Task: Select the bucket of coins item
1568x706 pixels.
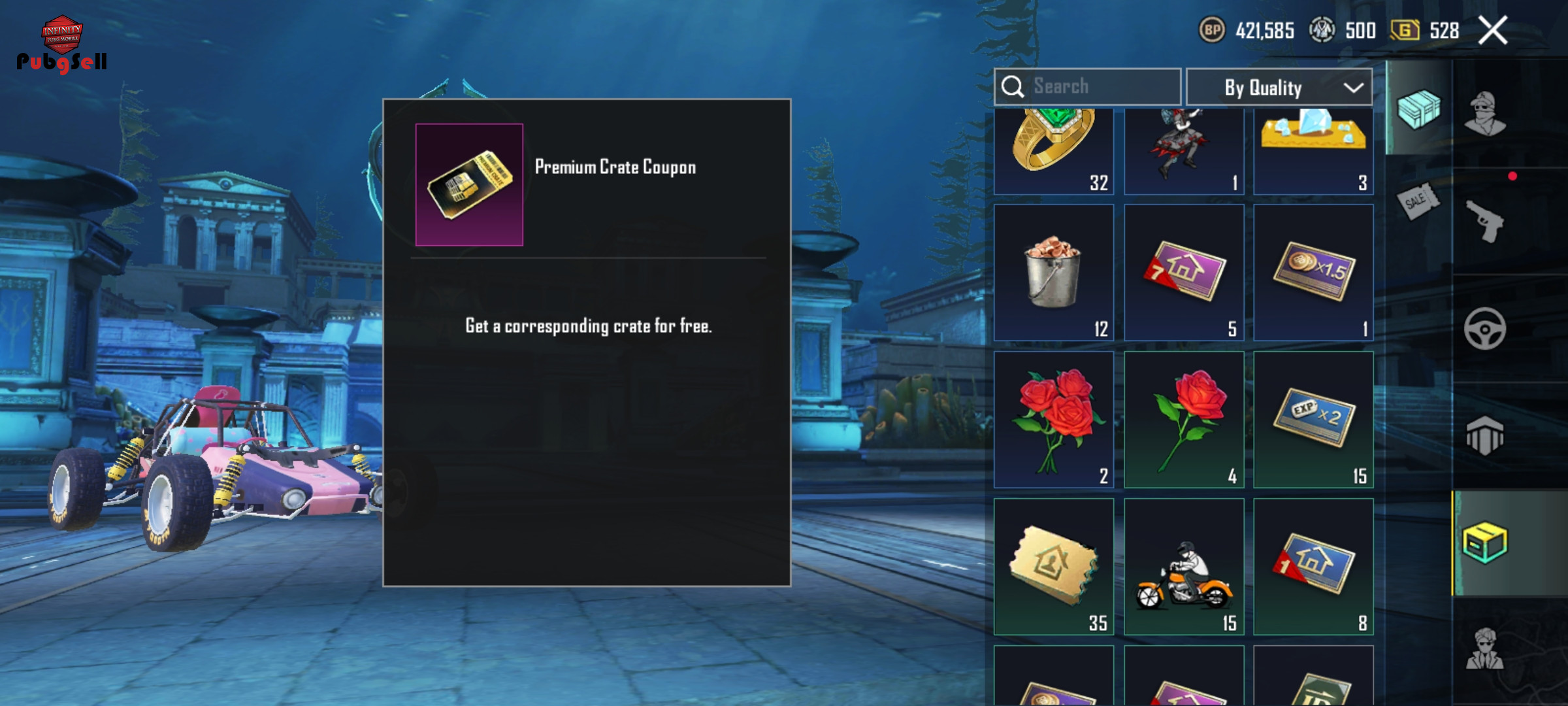Action: click(x=1054, y=273)
